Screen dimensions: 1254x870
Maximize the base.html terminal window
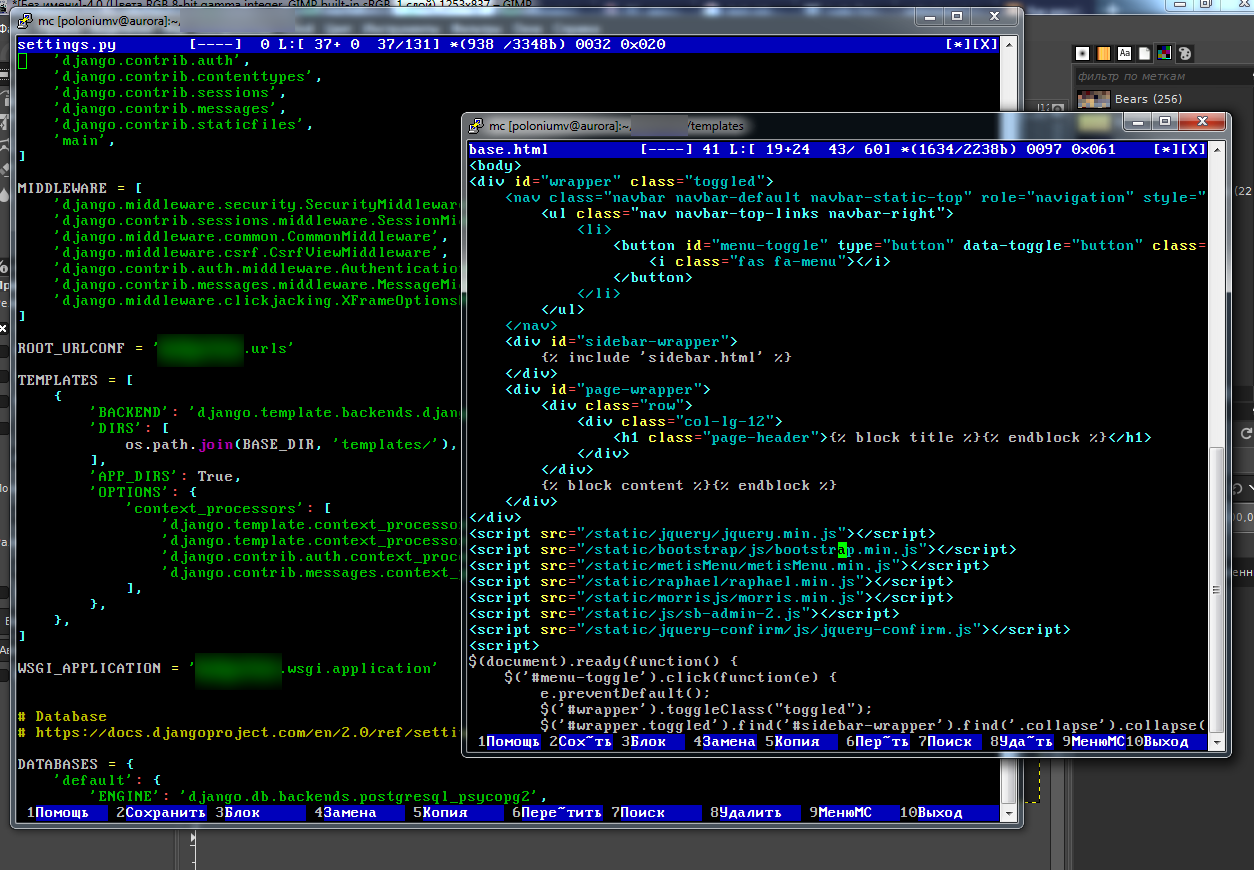(1164, 122)
